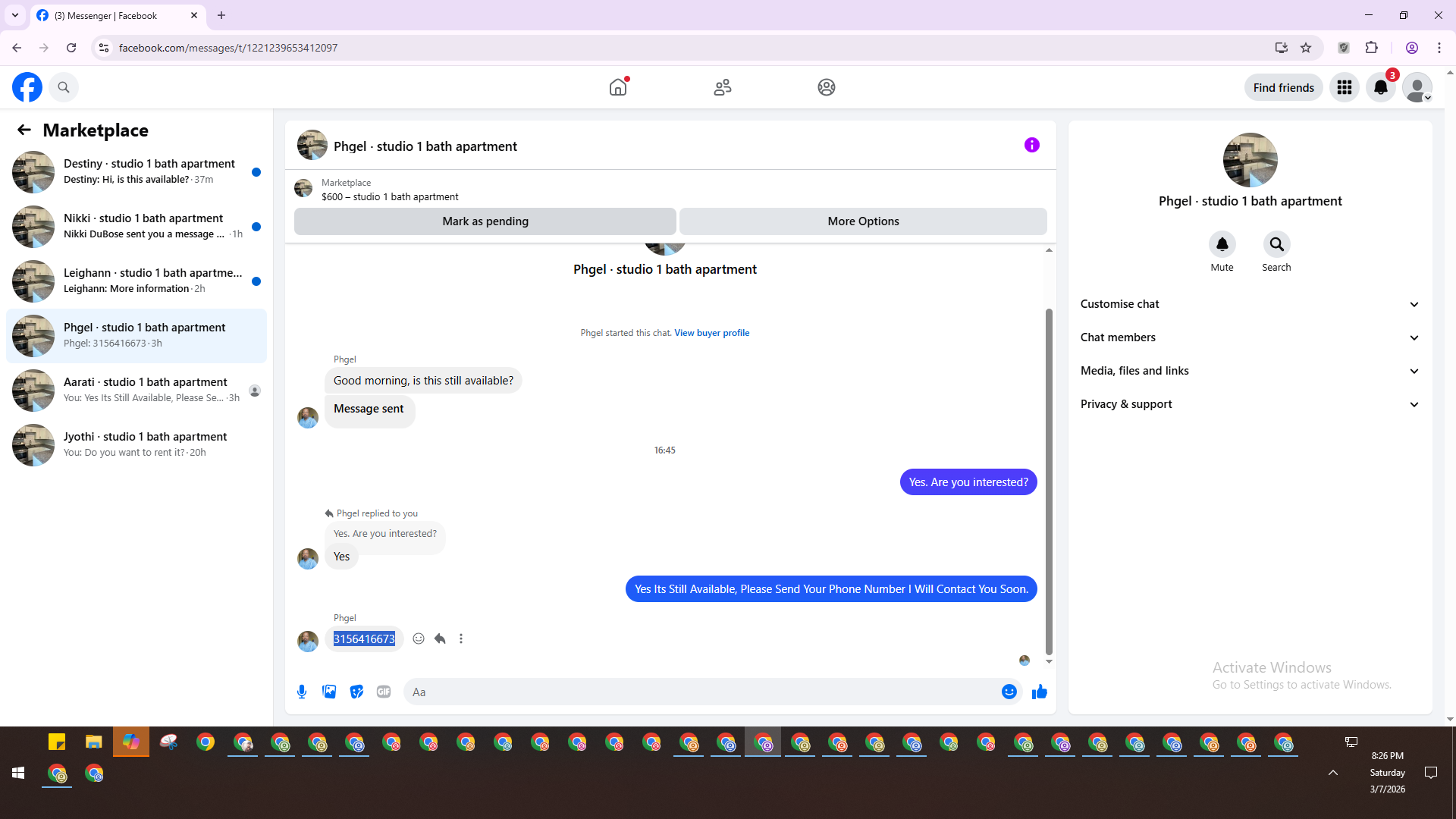Click the highlighted phone number 3156416673
The image size is (1456, 819).
pos(364,639)
